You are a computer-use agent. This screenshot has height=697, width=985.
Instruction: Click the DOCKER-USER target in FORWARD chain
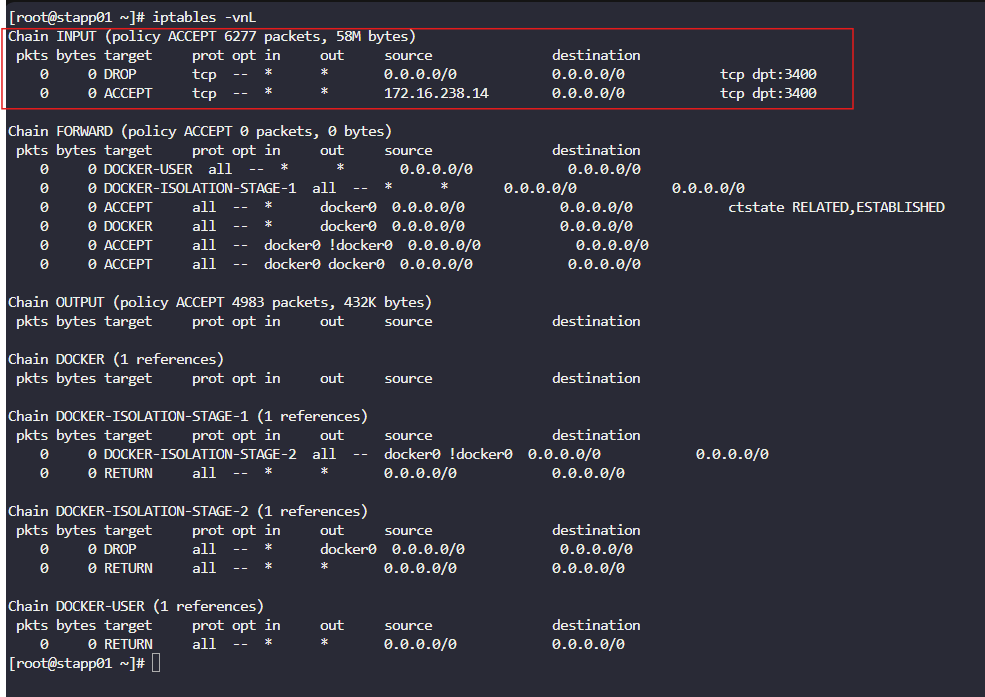pyautogui.click(x=148, y=169)
